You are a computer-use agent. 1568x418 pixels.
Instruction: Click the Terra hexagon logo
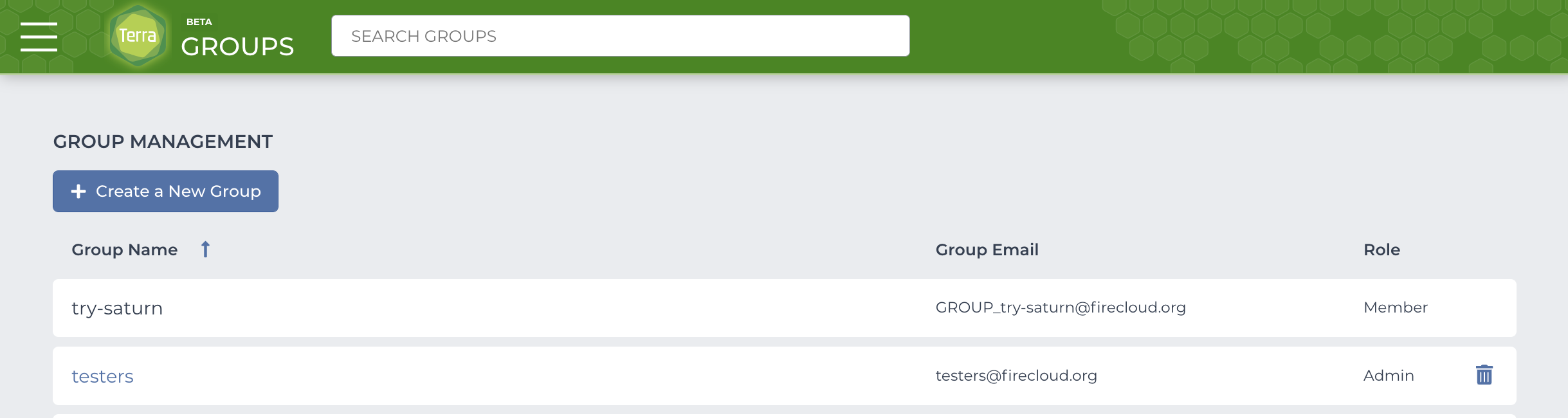pos(138,35)
